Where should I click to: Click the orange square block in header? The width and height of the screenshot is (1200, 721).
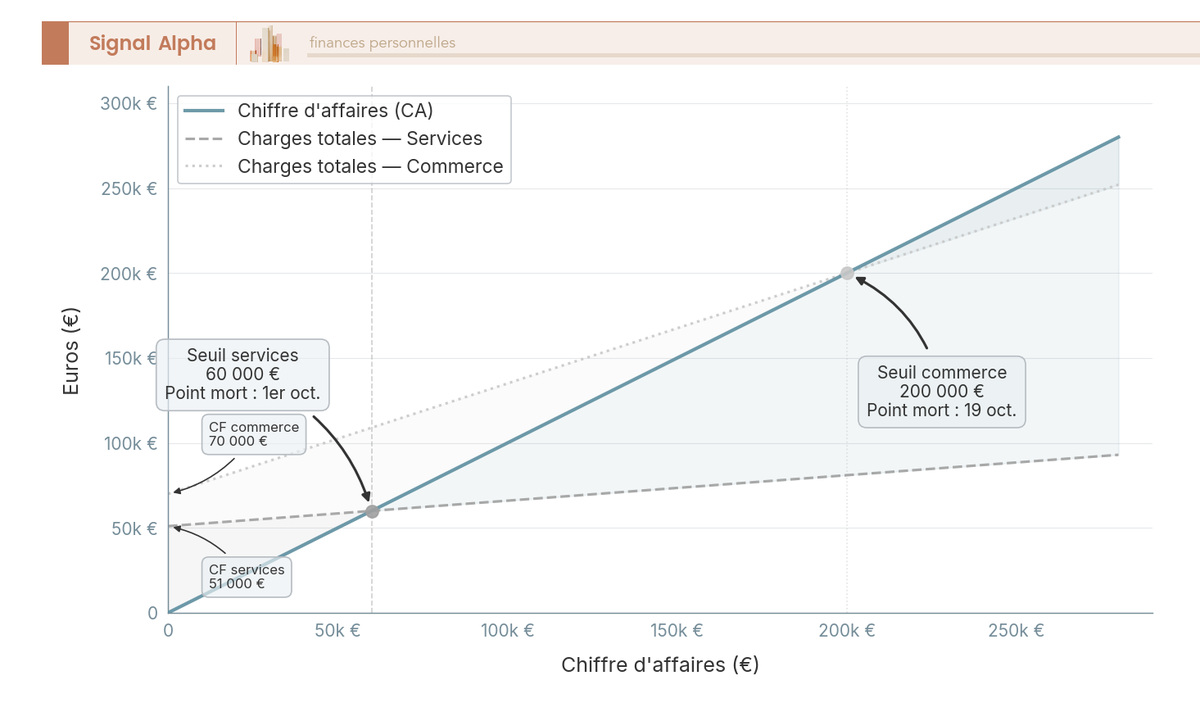click(55, 43)
